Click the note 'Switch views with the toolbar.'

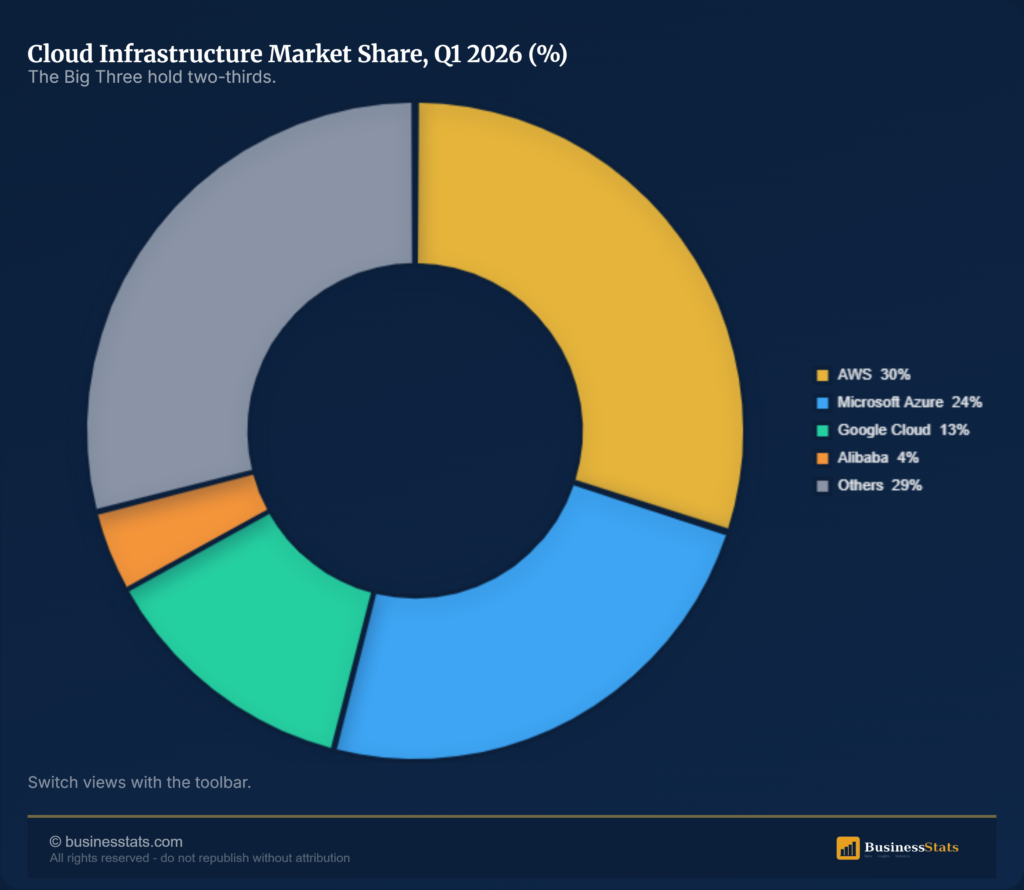(x=139, y=782)
